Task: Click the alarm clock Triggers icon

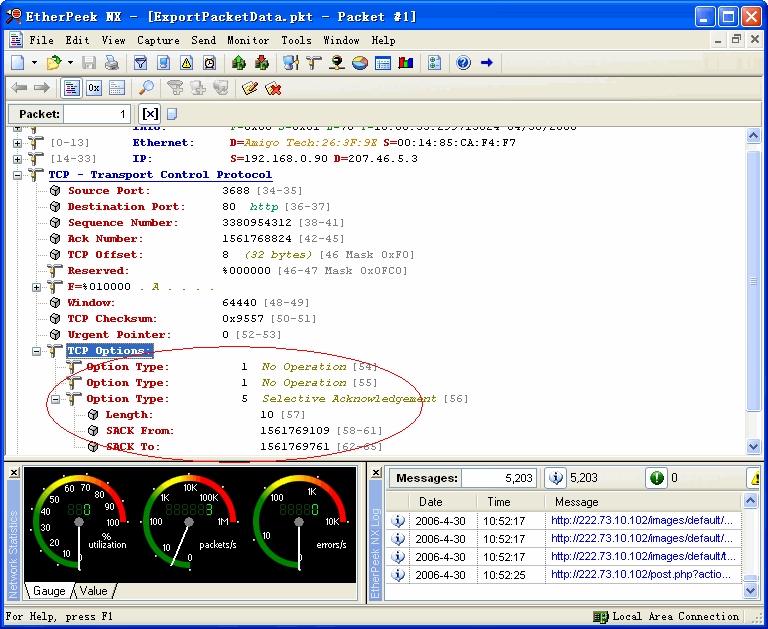Action: 210,63
